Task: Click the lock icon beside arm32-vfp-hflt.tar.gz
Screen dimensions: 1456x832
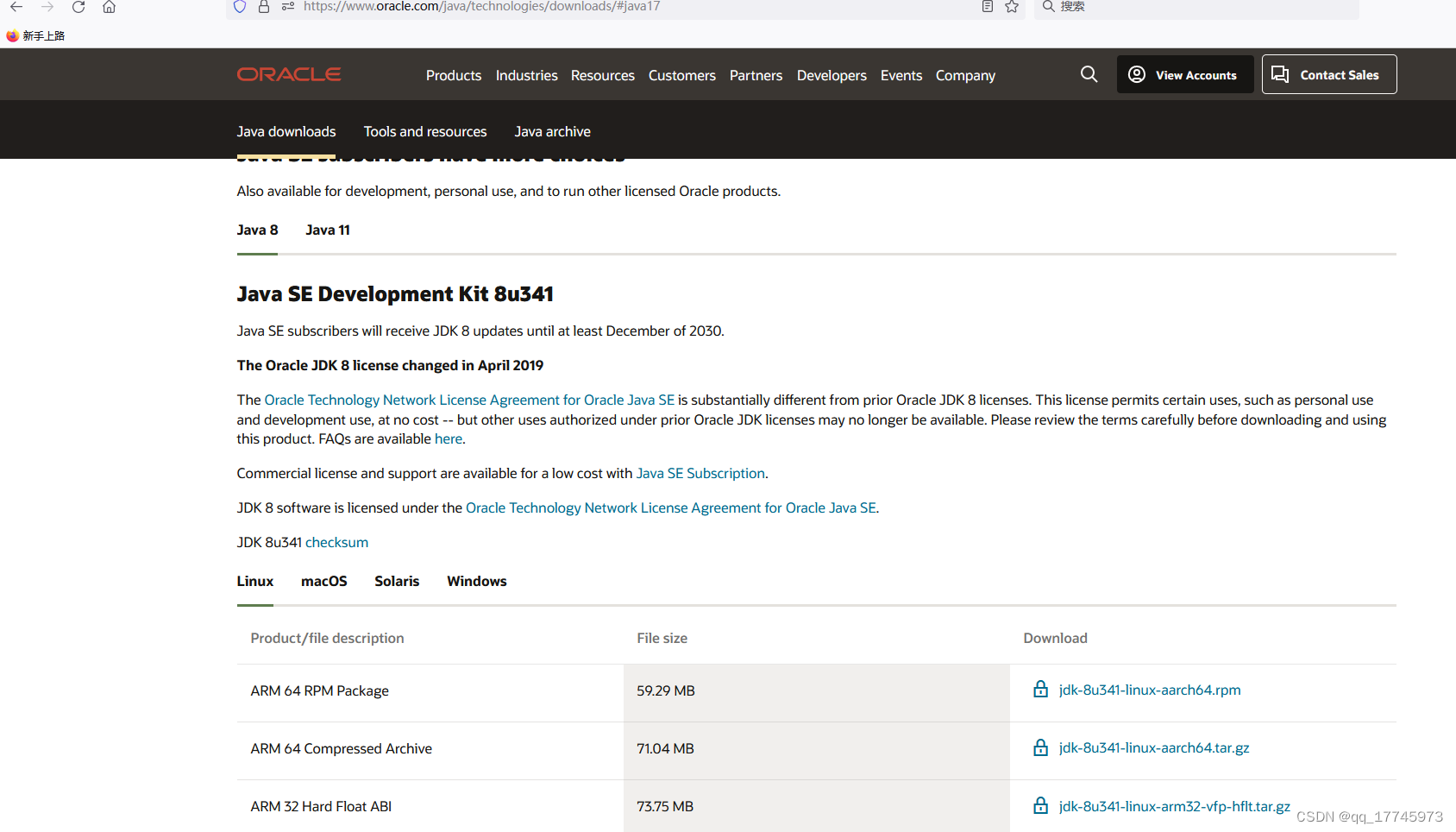Action: 1041,805
